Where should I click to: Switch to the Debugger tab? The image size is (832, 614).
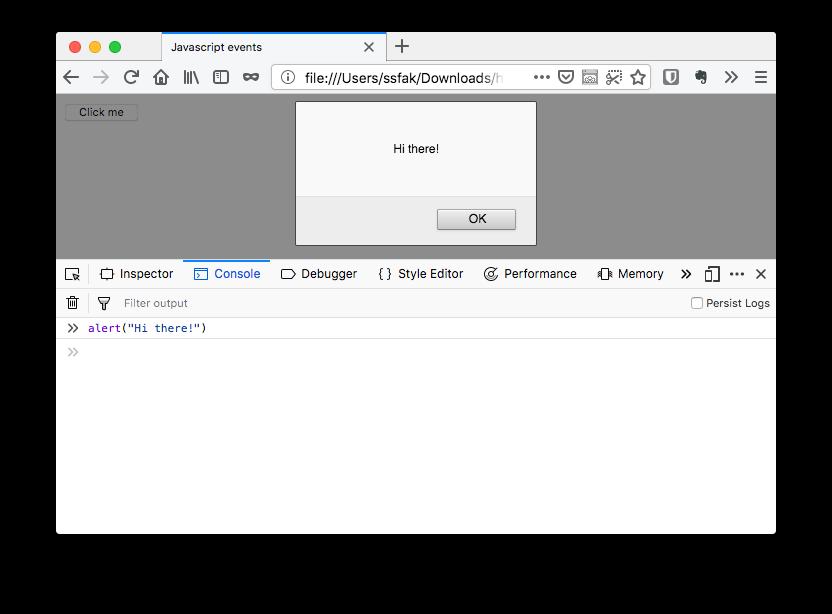pos(319,274)
